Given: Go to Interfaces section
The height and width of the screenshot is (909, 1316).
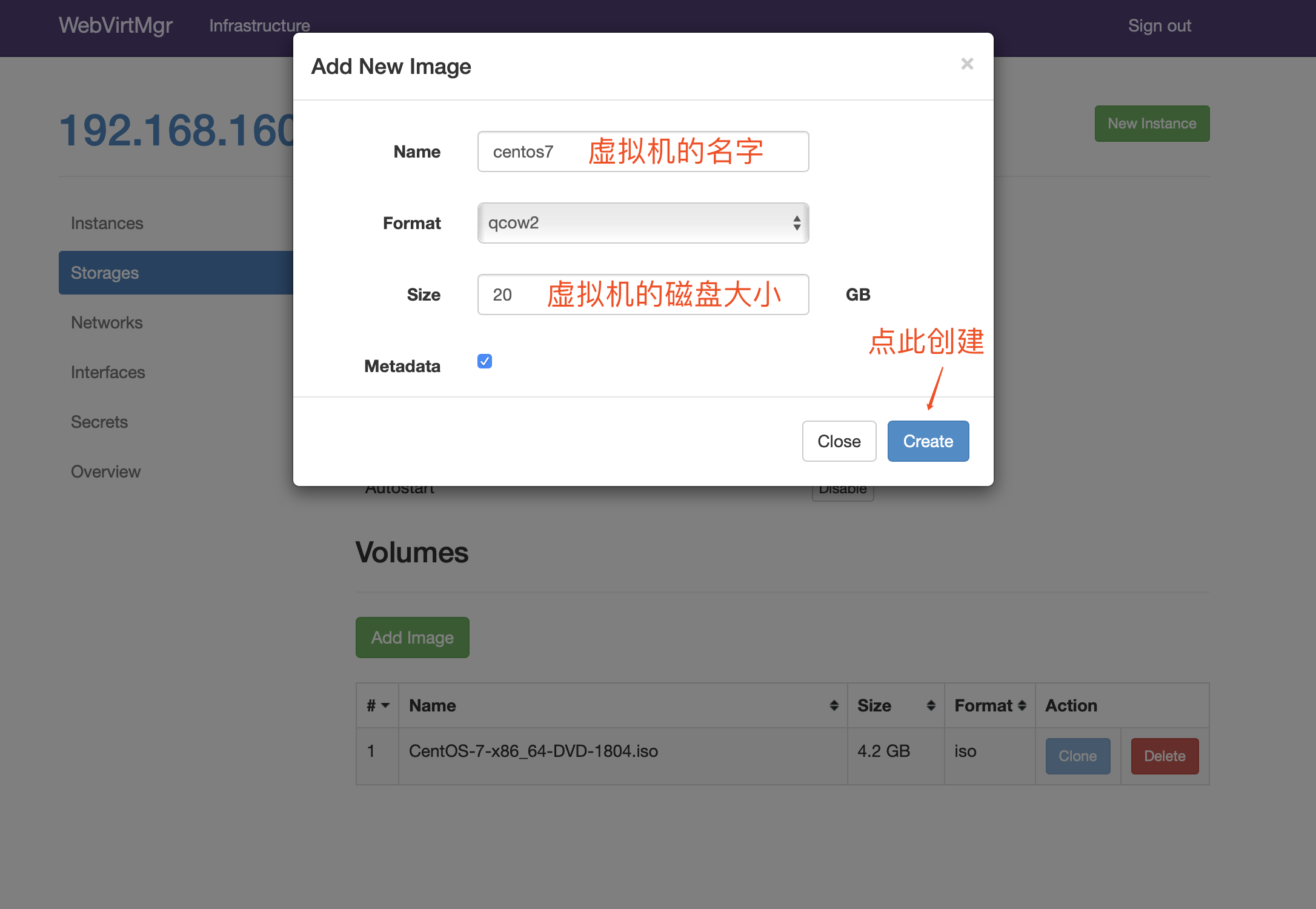Looking at the screenshot, I should [108, 373].
